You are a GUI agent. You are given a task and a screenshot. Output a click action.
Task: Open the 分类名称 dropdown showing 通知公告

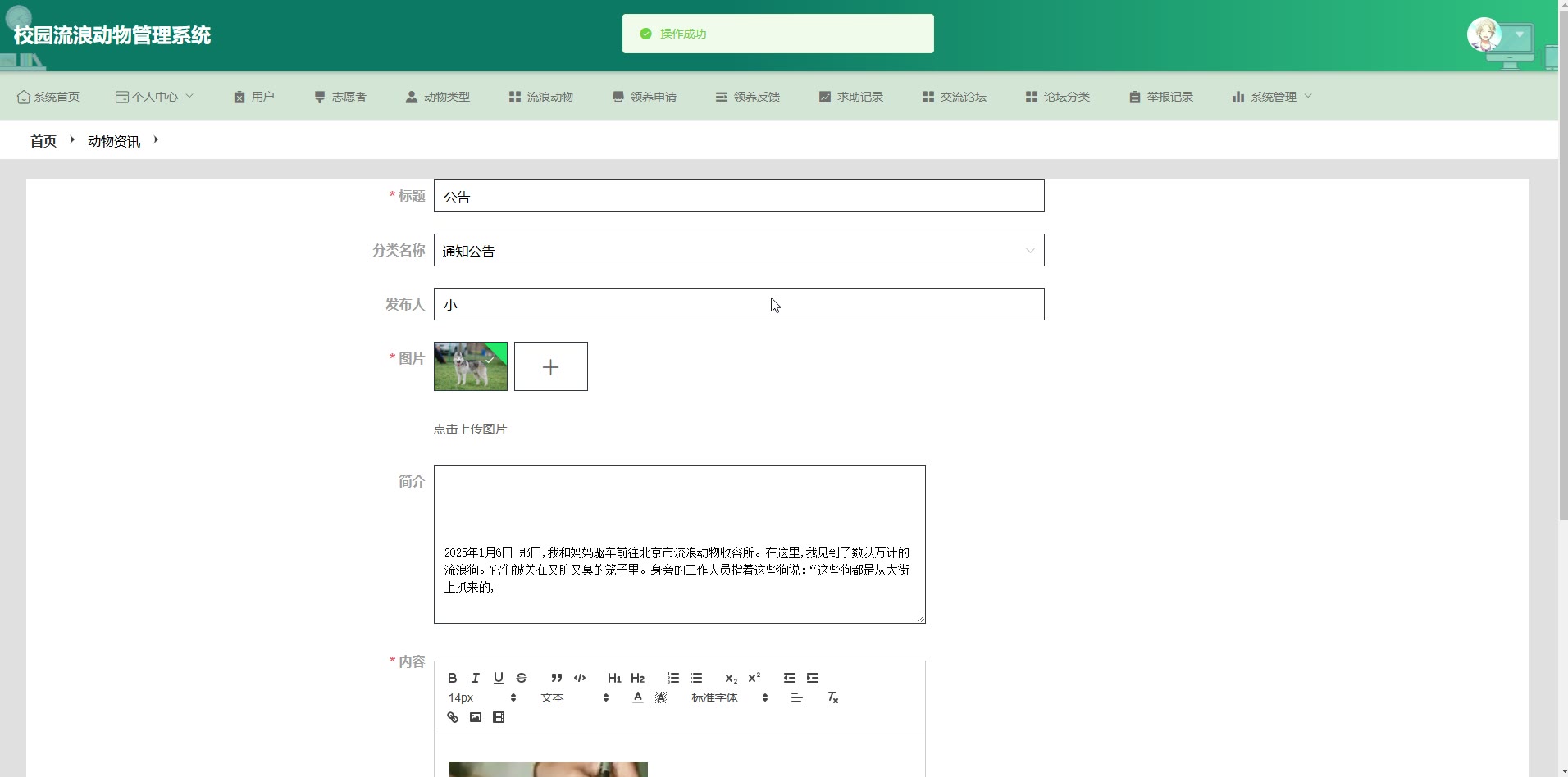coord(738,251)
